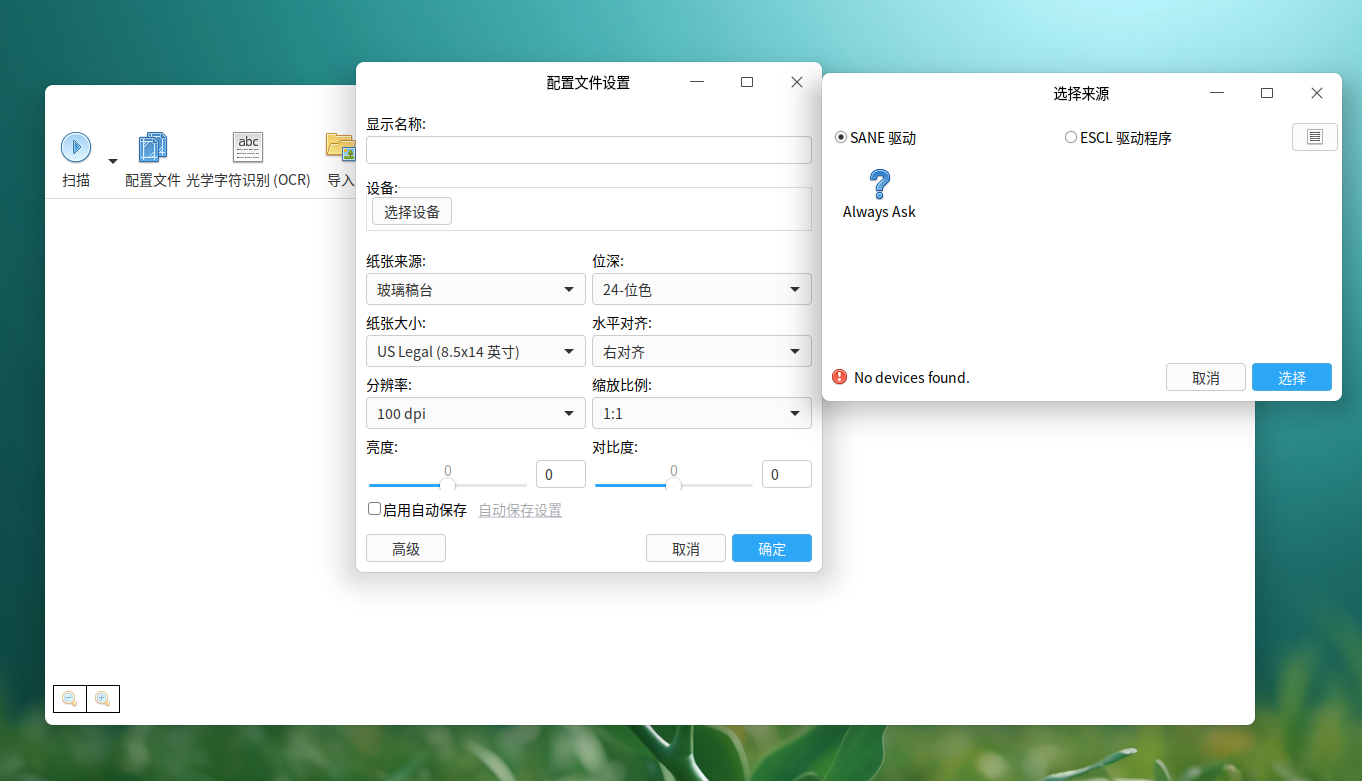Screen dimensions: 1362x781
Task: Minimize the 配置文件设置 dialog
Action: 697,82
